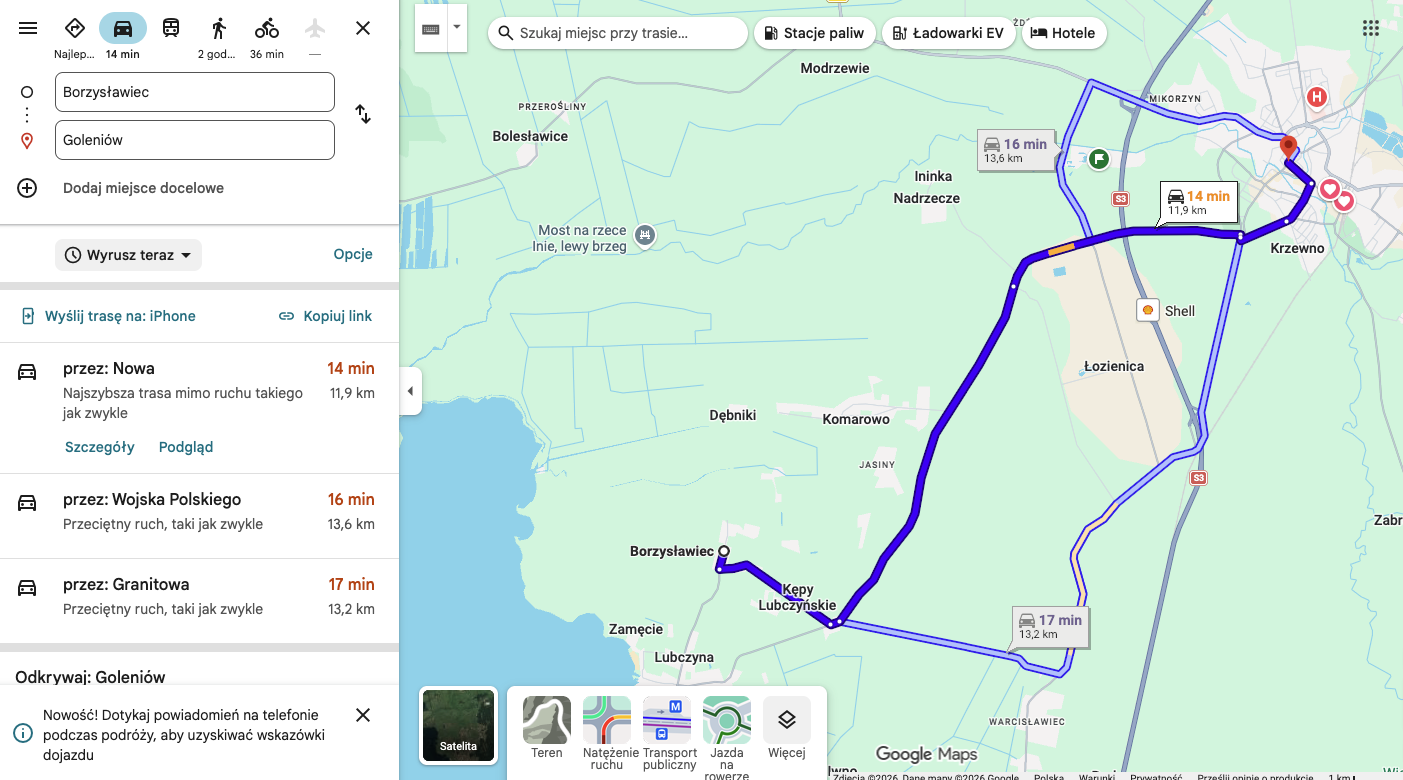Screen dimensions: 1403x780
Task: Enable the Natężenie ruchu traffic layer
Action: pos(607,727)
